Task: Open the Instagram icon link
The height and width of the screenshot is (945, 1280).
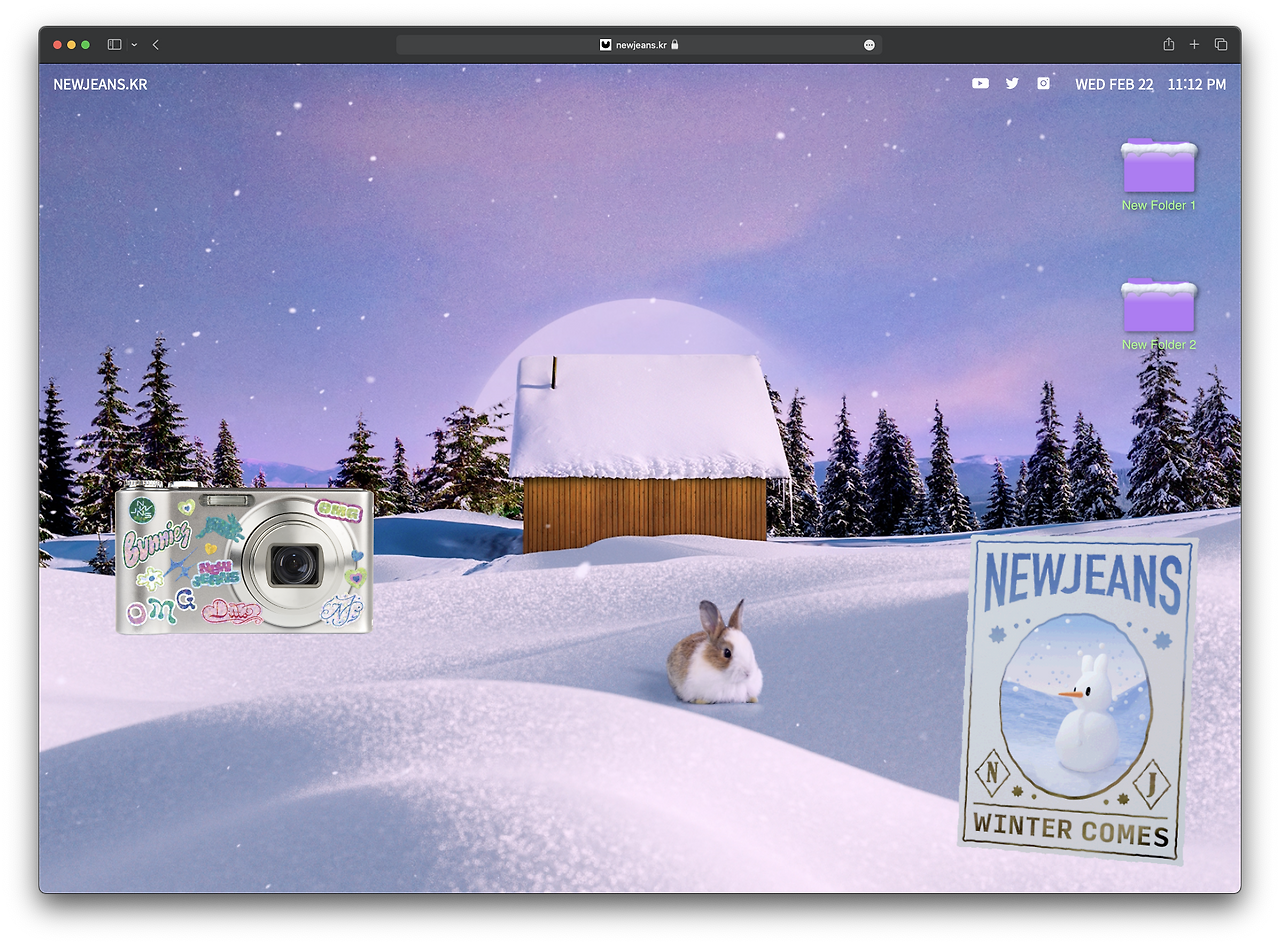Action: (1043, 84)
